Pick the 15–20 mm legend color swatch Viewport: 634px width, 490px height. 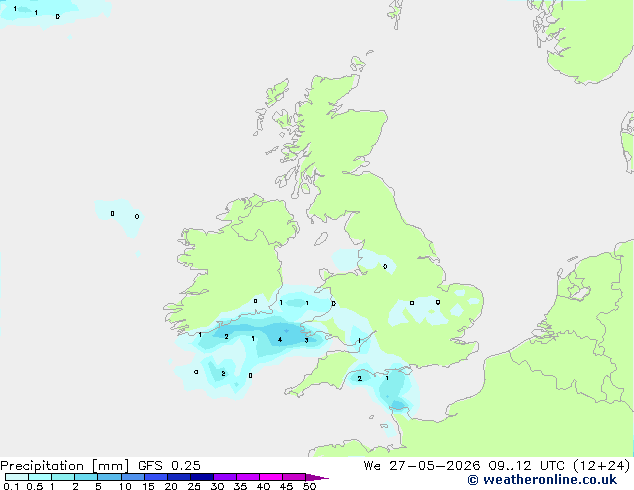(x=155, y=477)
